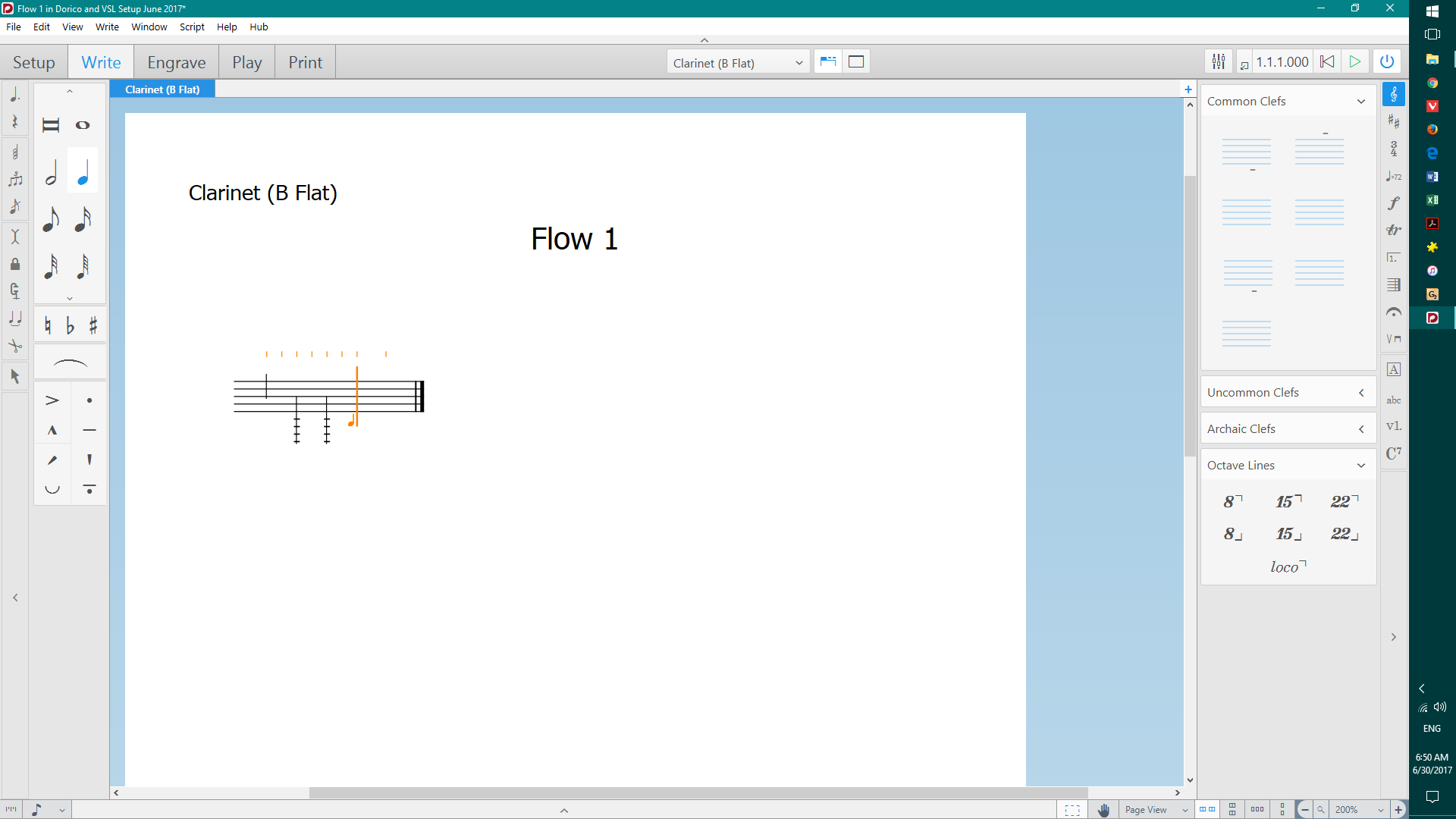Click the sharp accidental button
Screen dimensions: 1456x819
[93, 326]
